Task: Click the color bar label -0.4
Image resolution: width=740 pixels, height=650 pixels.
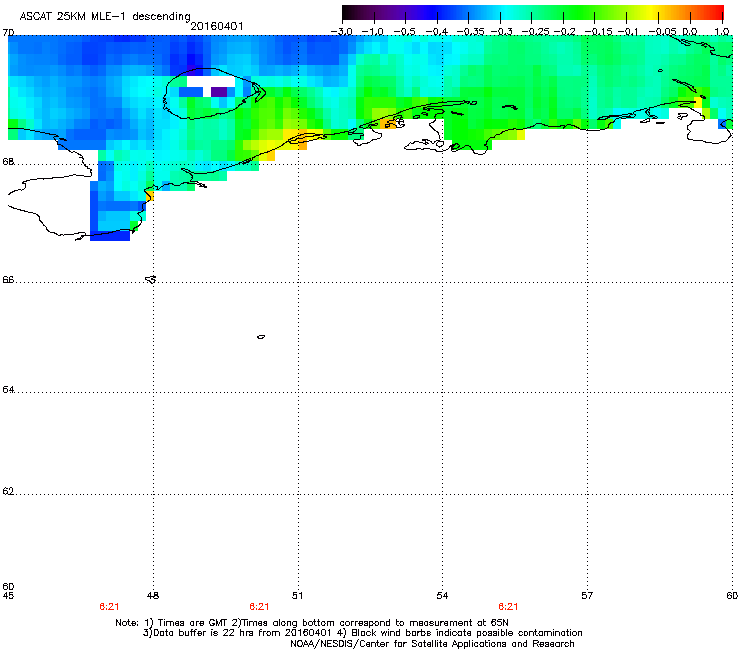Action: [x=436, y=32]
